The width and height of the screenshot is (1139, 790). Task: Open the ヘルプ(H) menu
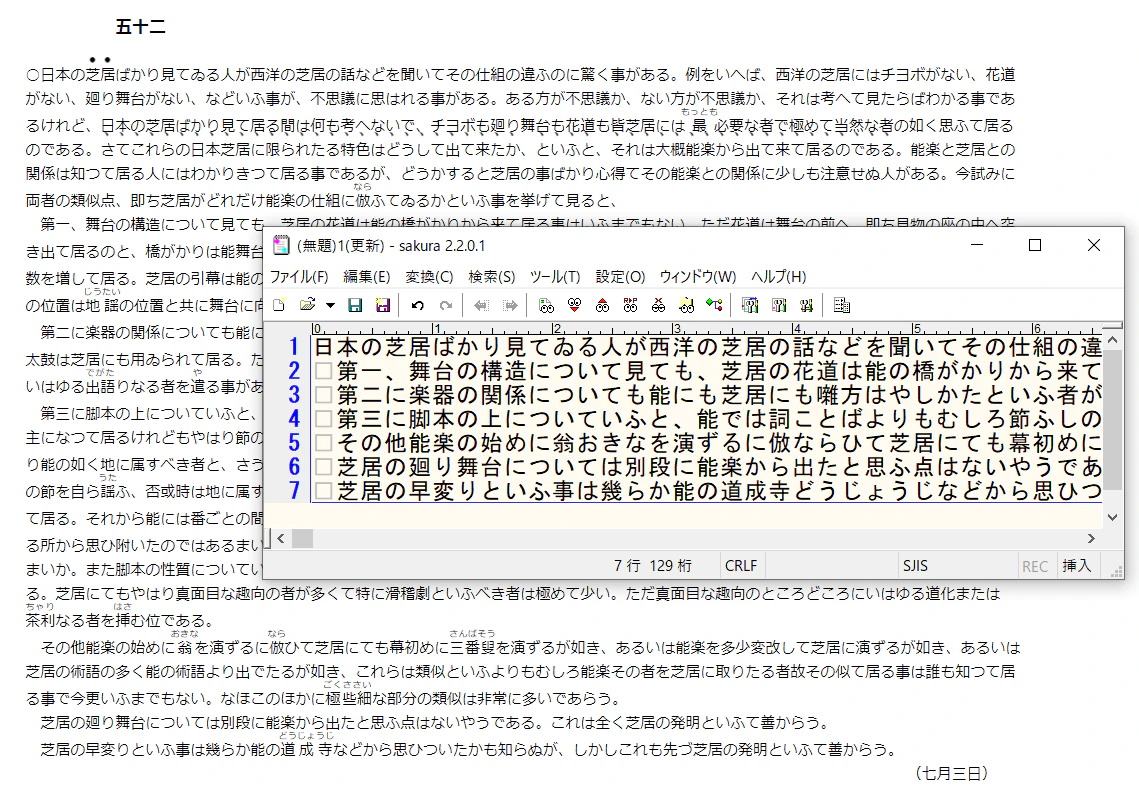coord(779,277)
